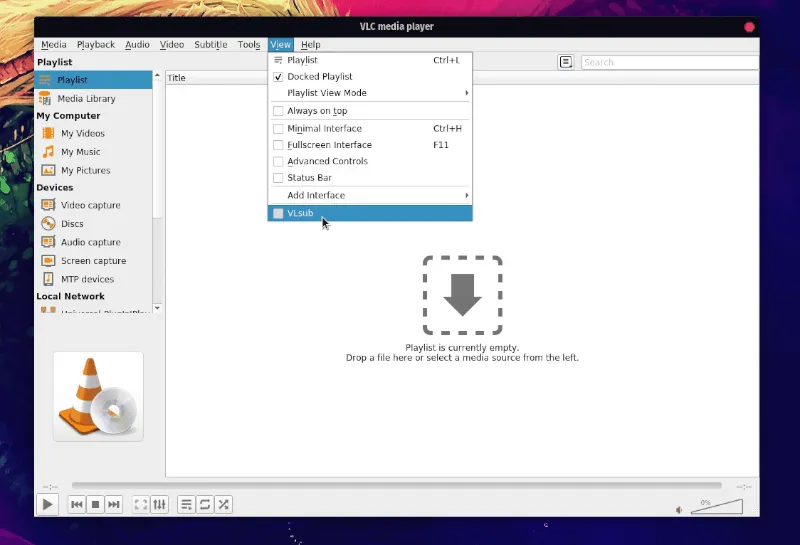
Task: Enable the Status Bar checkbox
Action: pyautogui.click(x=279, y=178)
